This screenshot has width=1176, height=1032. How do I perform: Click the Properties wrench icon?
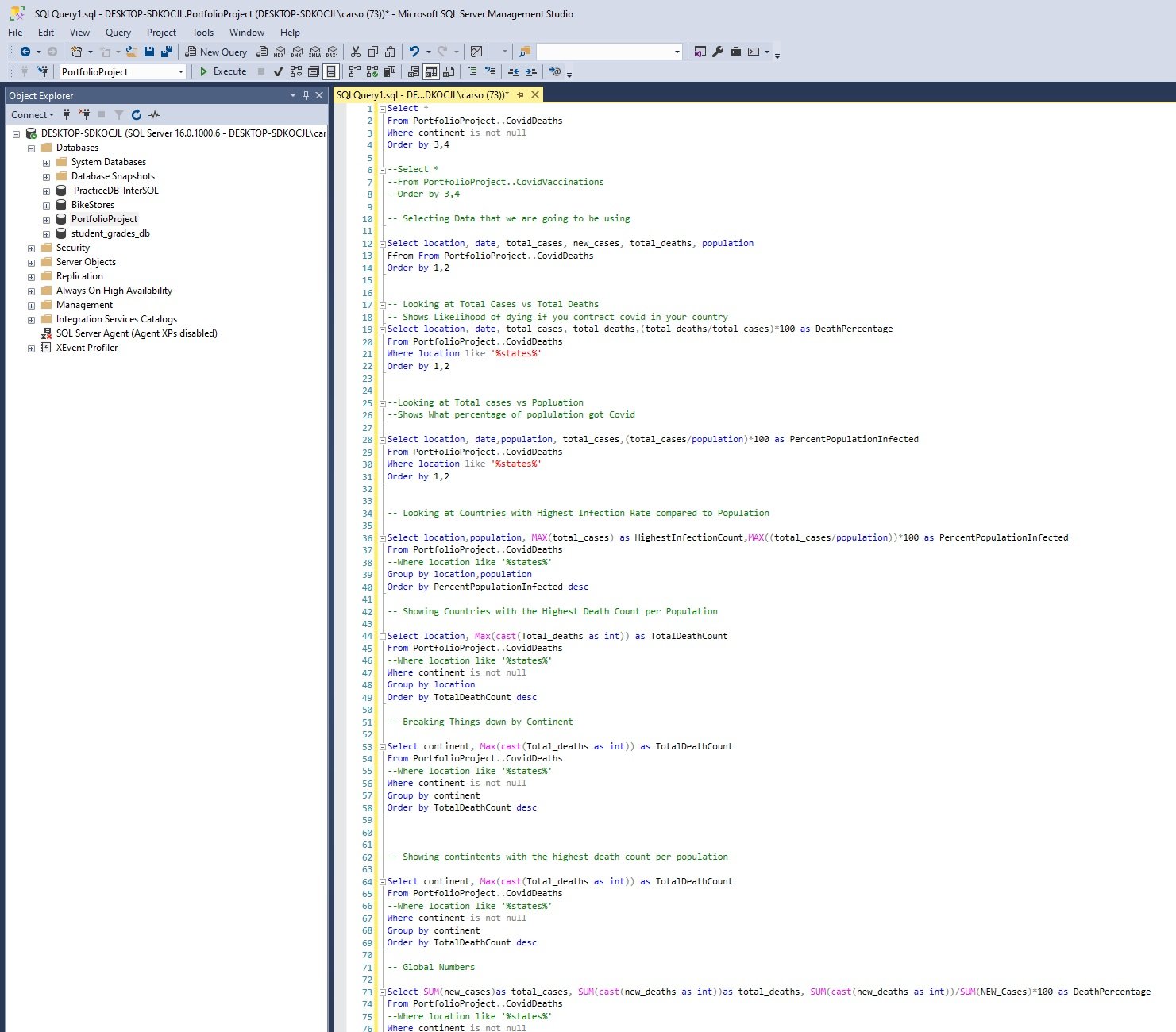pos(718,52)
